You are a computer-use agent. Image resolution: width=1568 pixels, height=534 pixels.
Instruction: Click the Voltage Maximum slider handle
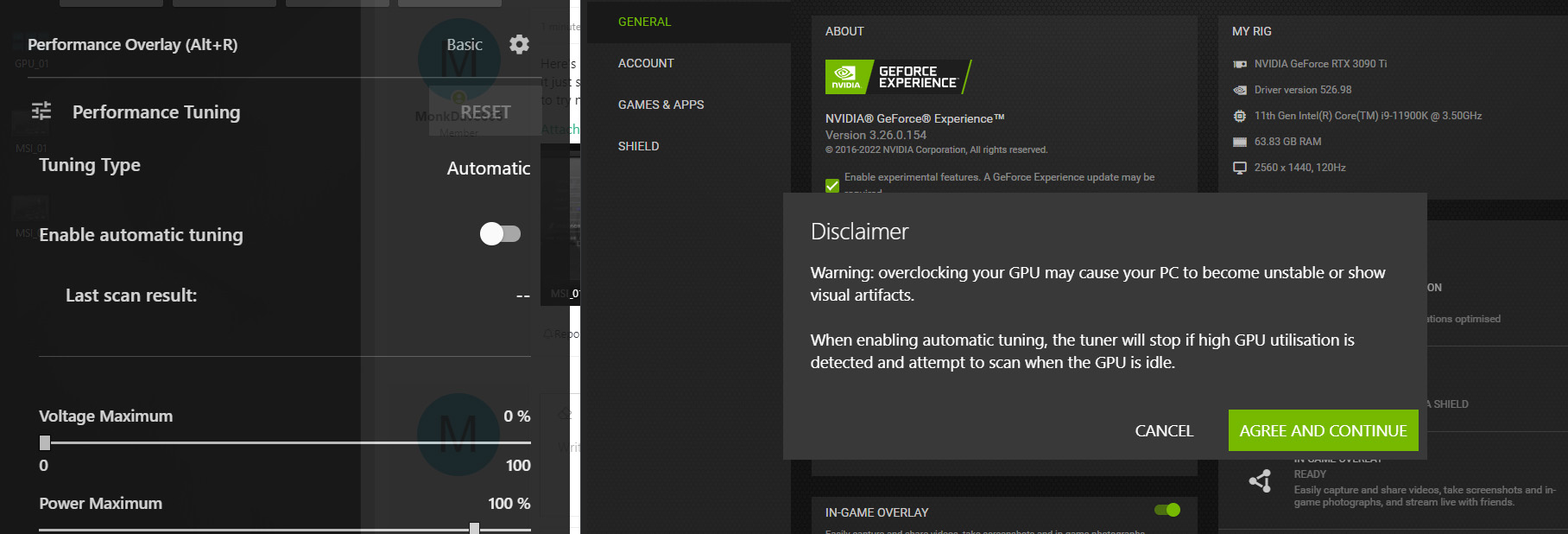pyautogui.click(x=45, y=442)
